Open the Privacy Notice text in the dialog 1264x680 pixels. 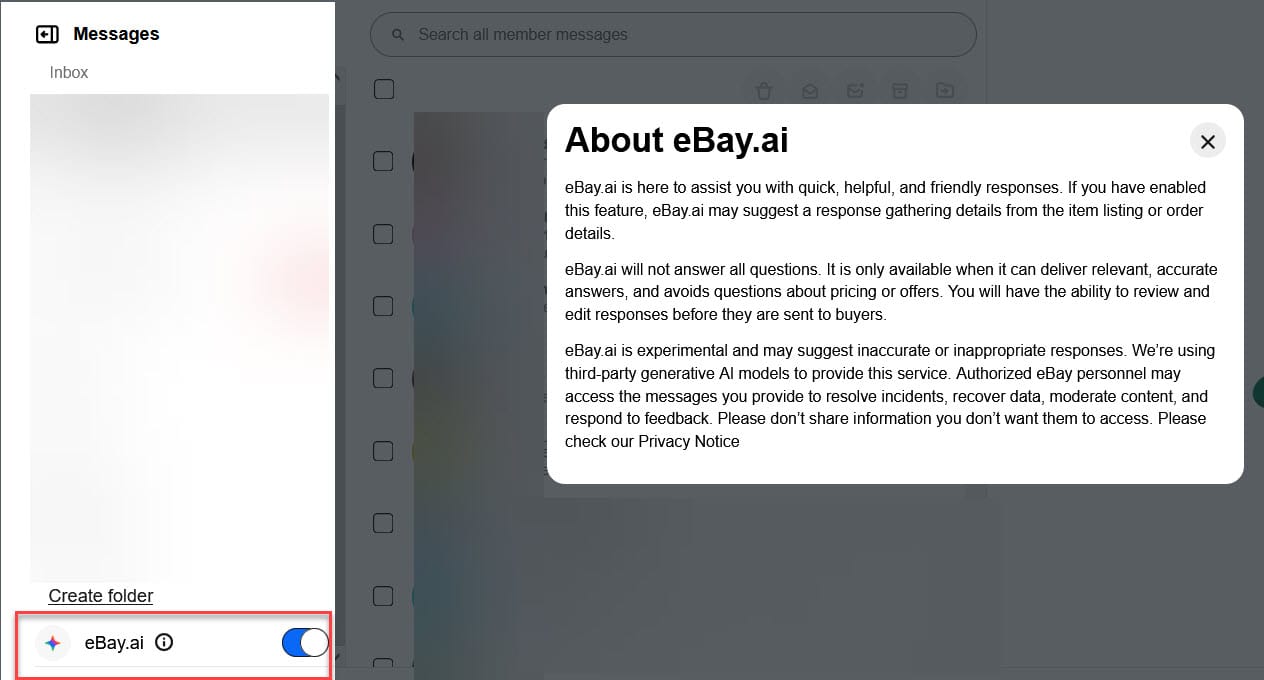pyautogui.click(x=689, y=441)
